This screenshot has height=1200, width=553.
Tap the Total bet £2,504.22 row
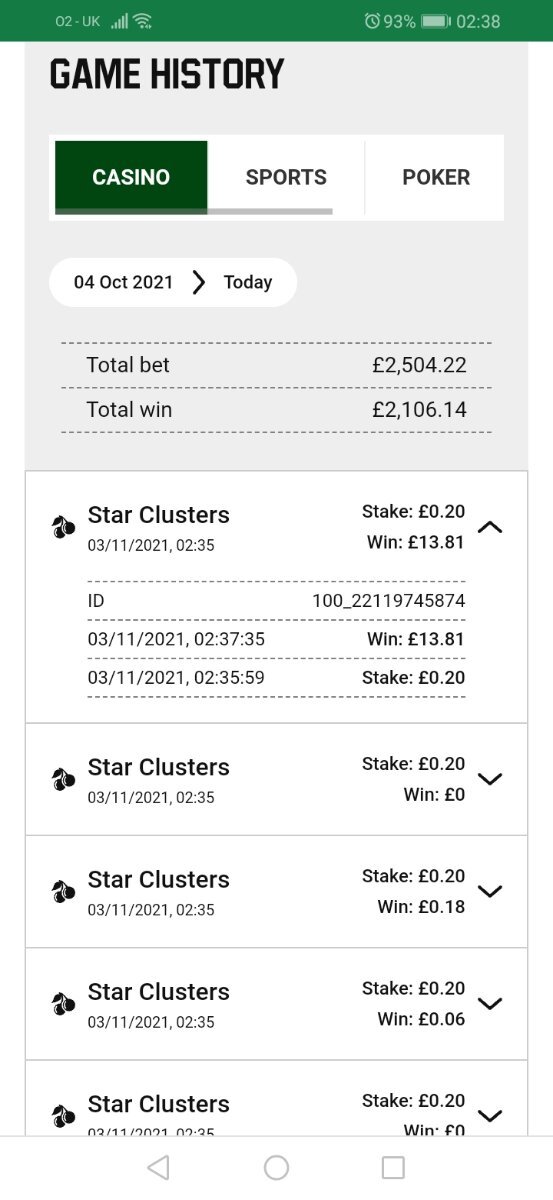pos(276,365)
